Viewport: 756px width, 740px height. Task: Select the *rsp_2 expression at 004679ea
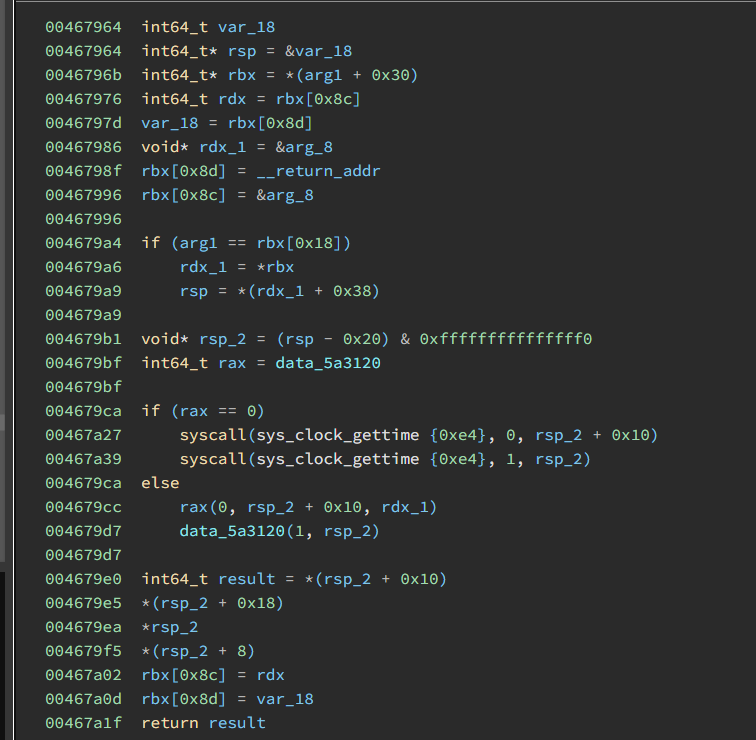tap(170, 627)
